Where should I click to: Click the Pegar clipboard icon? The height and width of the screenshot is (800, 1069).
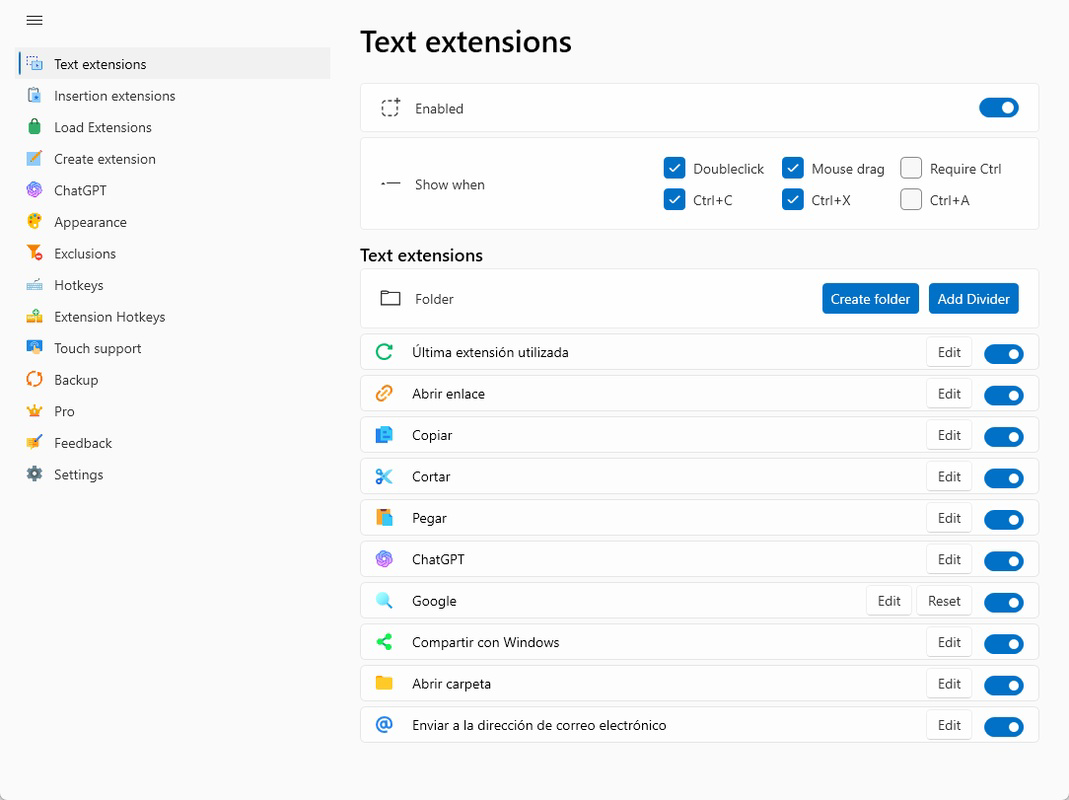(x=385, y=518)
